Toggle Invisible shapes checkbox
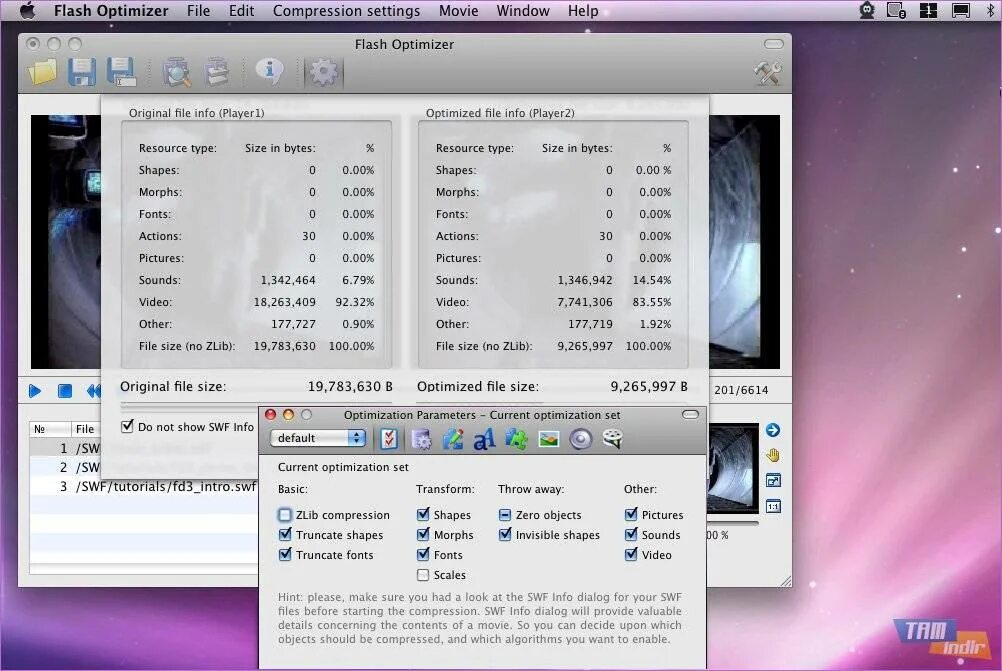Screen dimensions: 1002x671 tap(505, 534)
